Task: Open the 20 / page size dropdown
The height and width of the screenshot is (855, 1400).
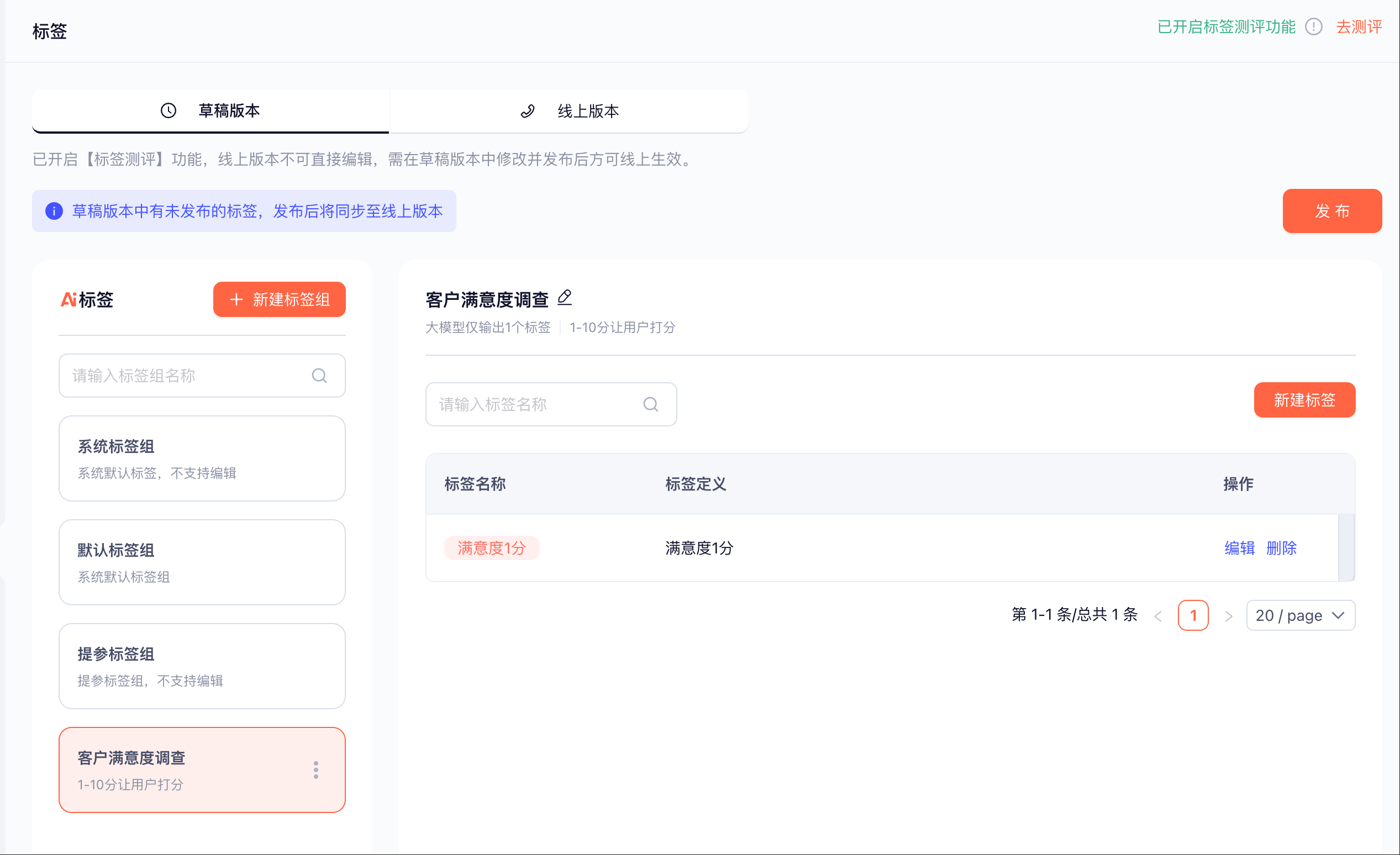Action: (1301, 615)
